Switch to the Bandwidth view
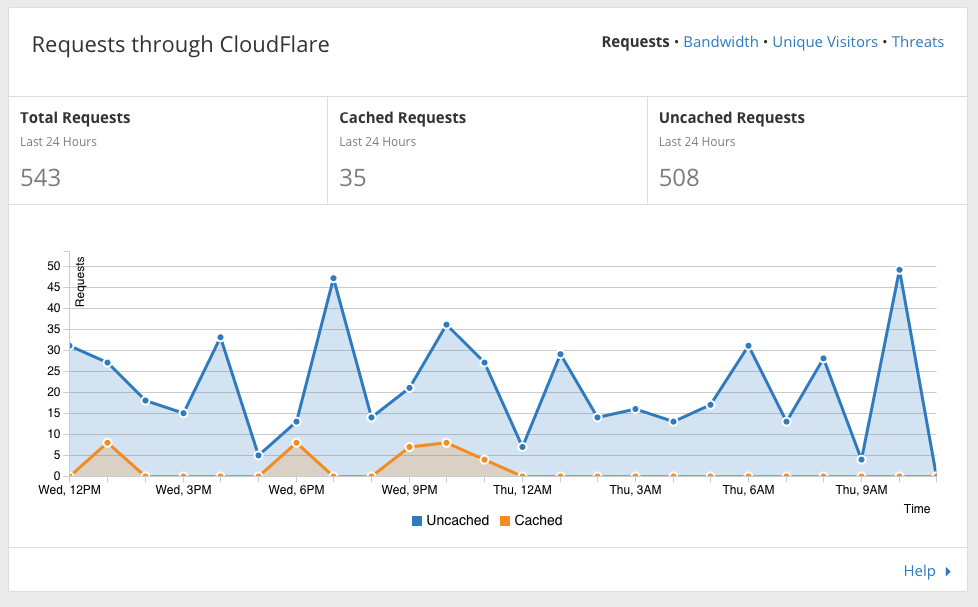The height and width of the screenshot is (607, 978). click(720, 42)
